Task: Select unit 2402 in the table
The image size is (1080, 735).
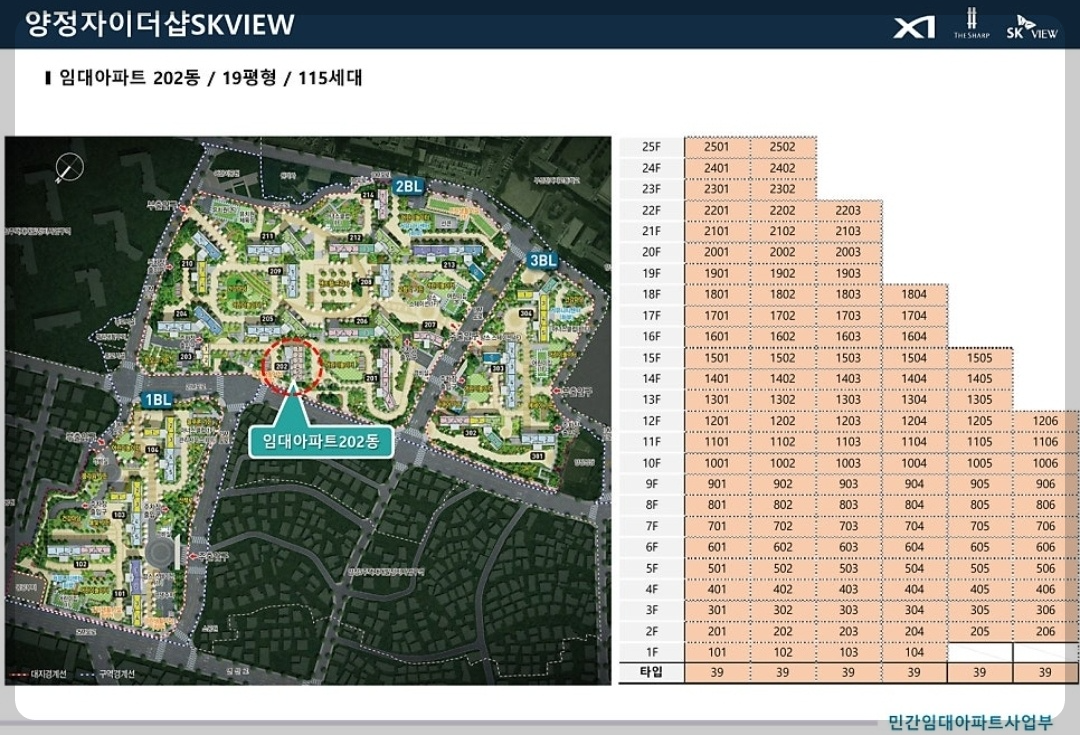Action: [783, 168]
